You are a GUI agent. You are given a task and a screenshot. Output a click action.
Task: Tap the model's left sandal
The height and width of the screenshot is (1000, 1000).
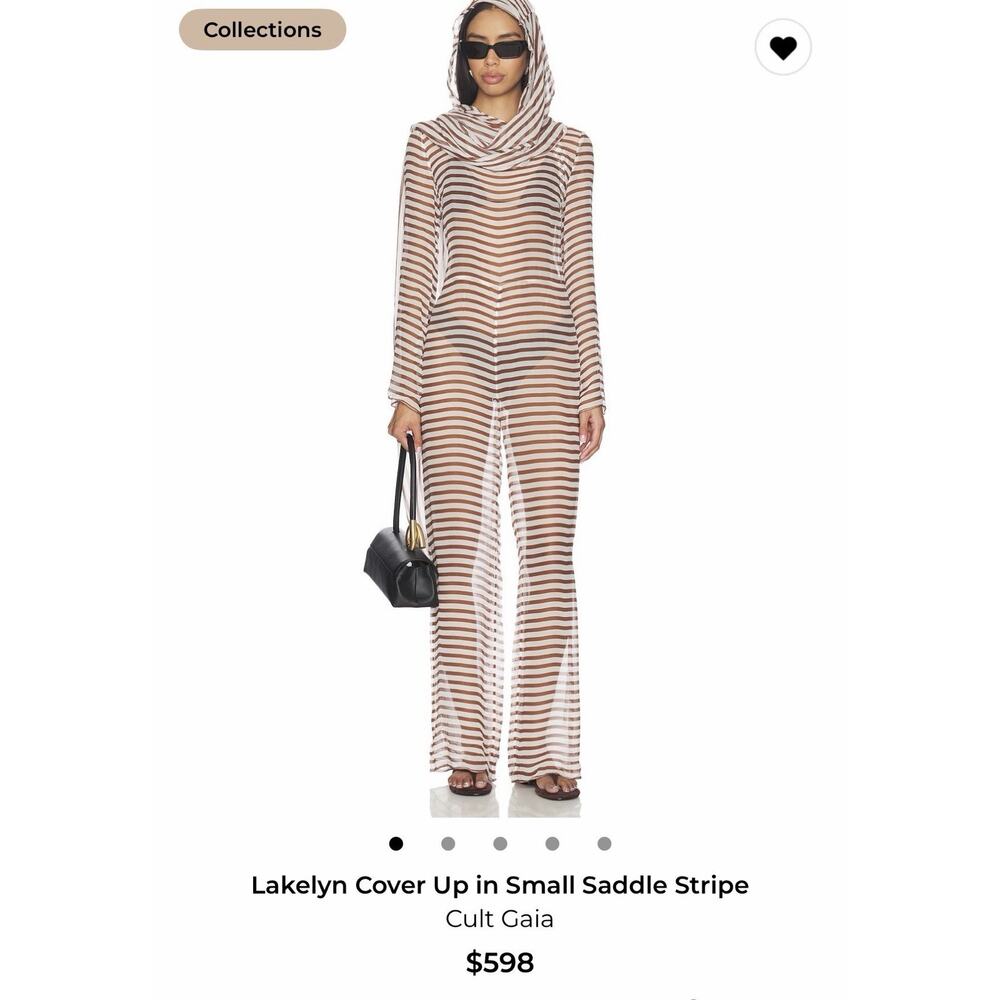pyautogui.click(x=556, y=788)
